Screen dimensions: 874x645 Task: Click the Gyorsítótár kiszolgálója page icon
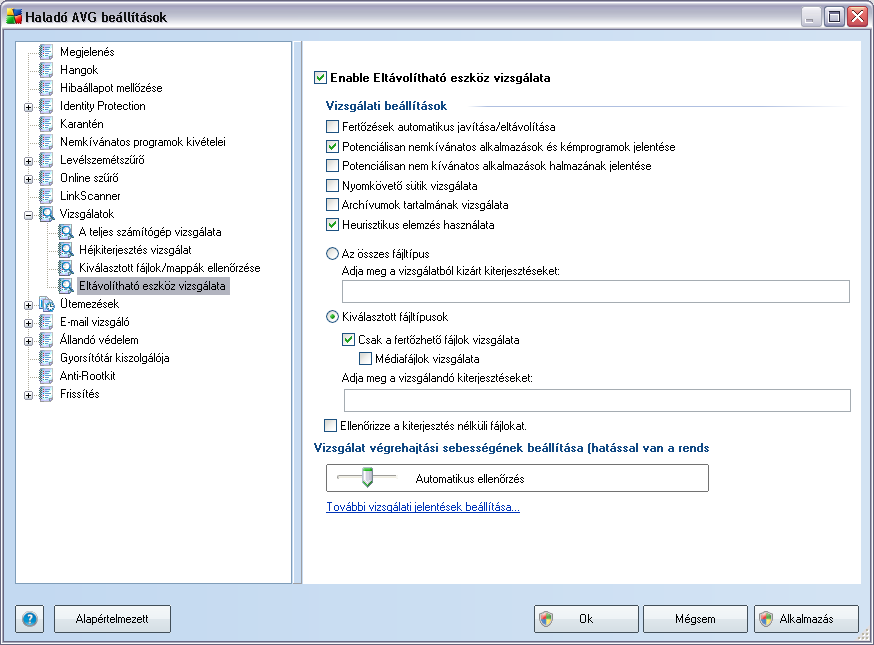click(x=46, y=358)
